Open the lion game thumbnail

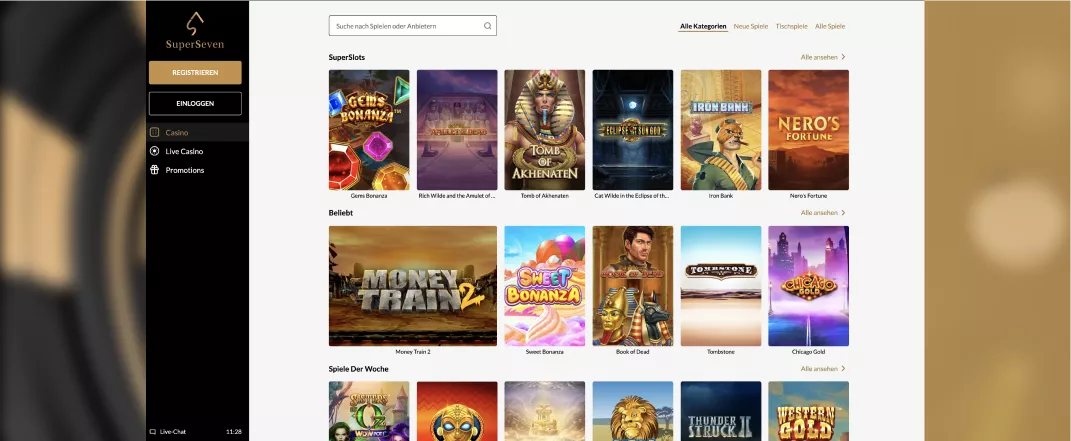click(632, 411)
